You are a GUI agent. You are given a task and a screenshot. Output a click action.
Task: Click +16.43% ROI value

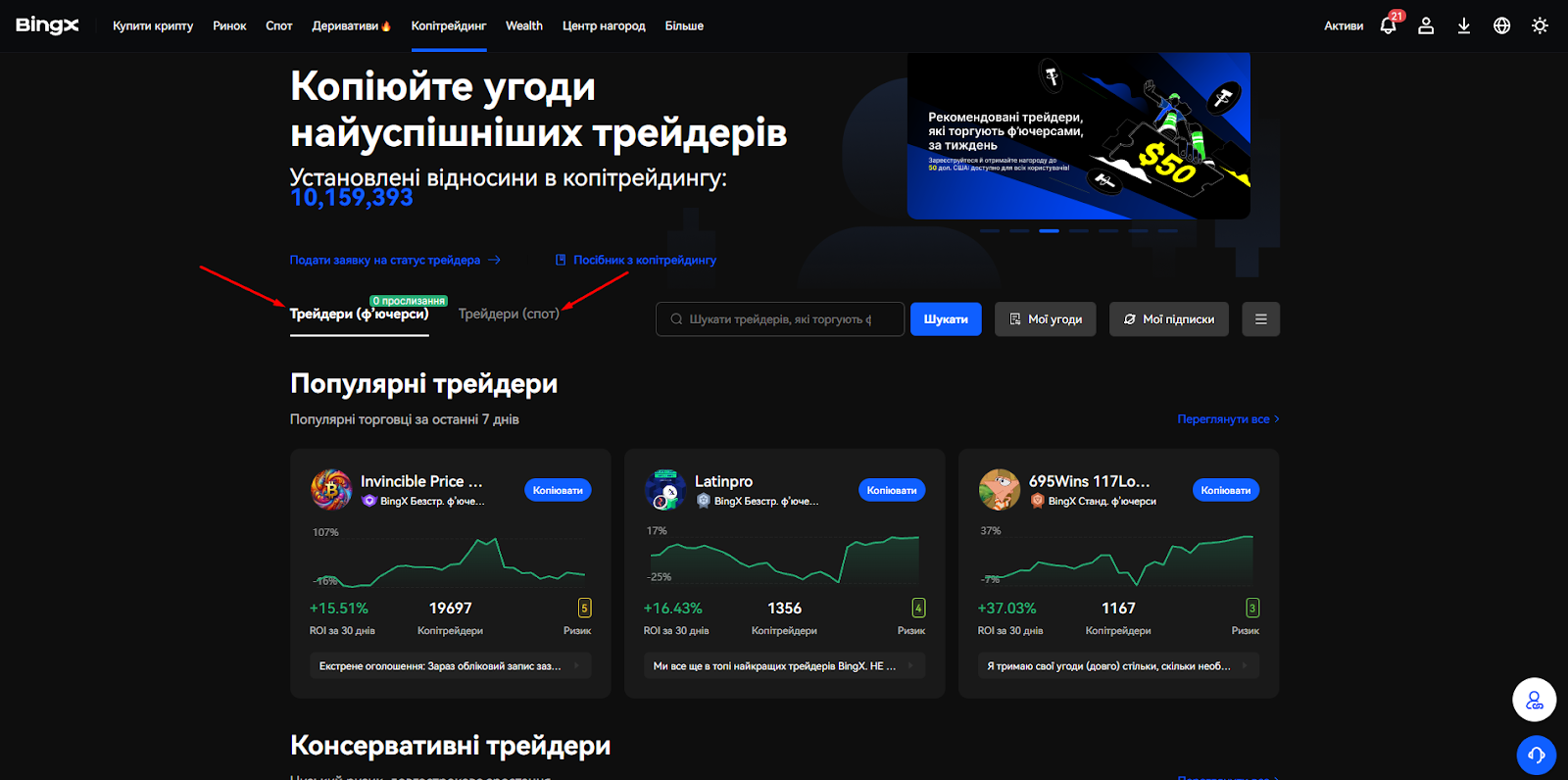(673, 609)
